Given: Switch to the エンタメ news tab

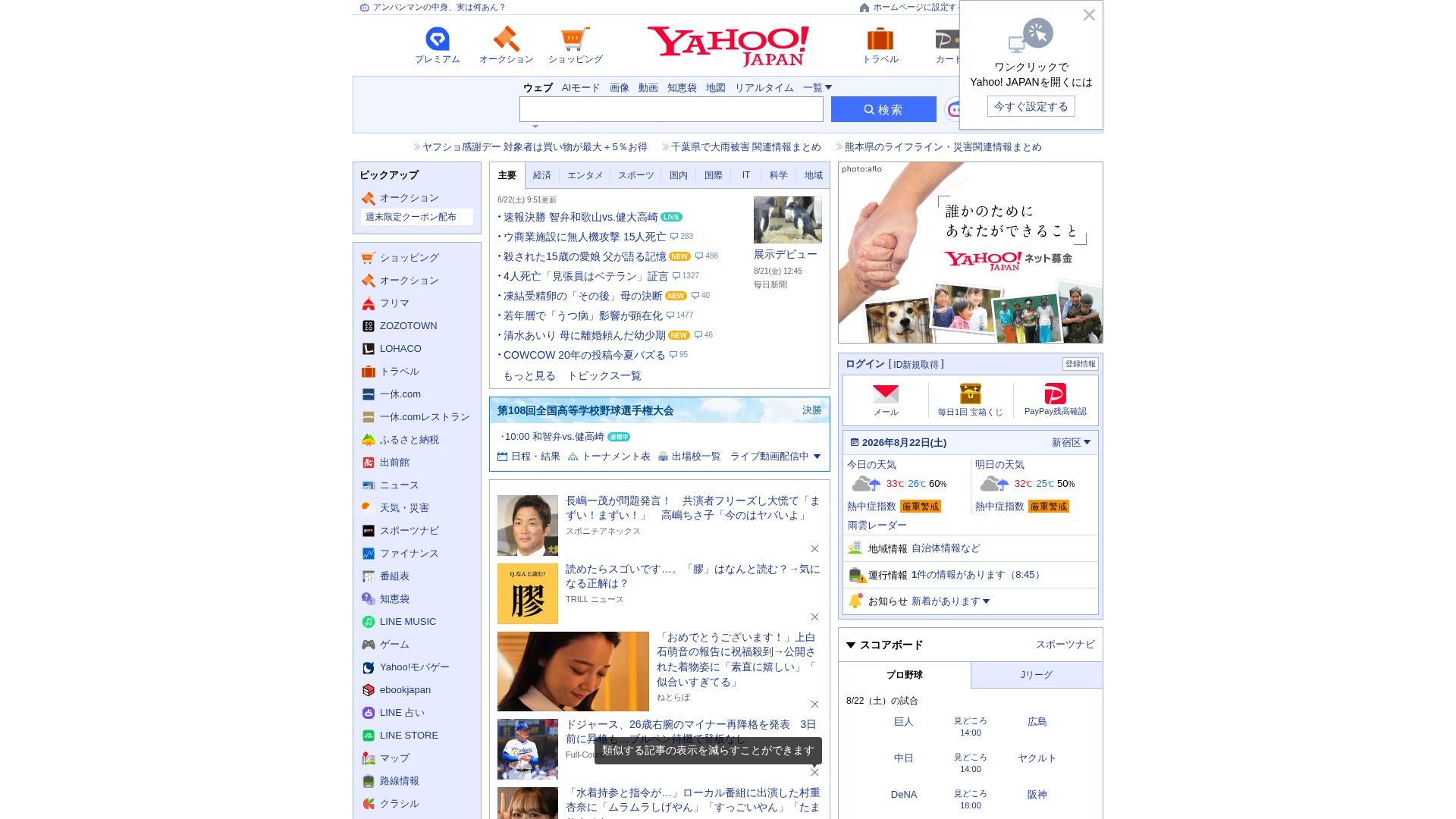Looking at the screenshot, I should 585,175.
